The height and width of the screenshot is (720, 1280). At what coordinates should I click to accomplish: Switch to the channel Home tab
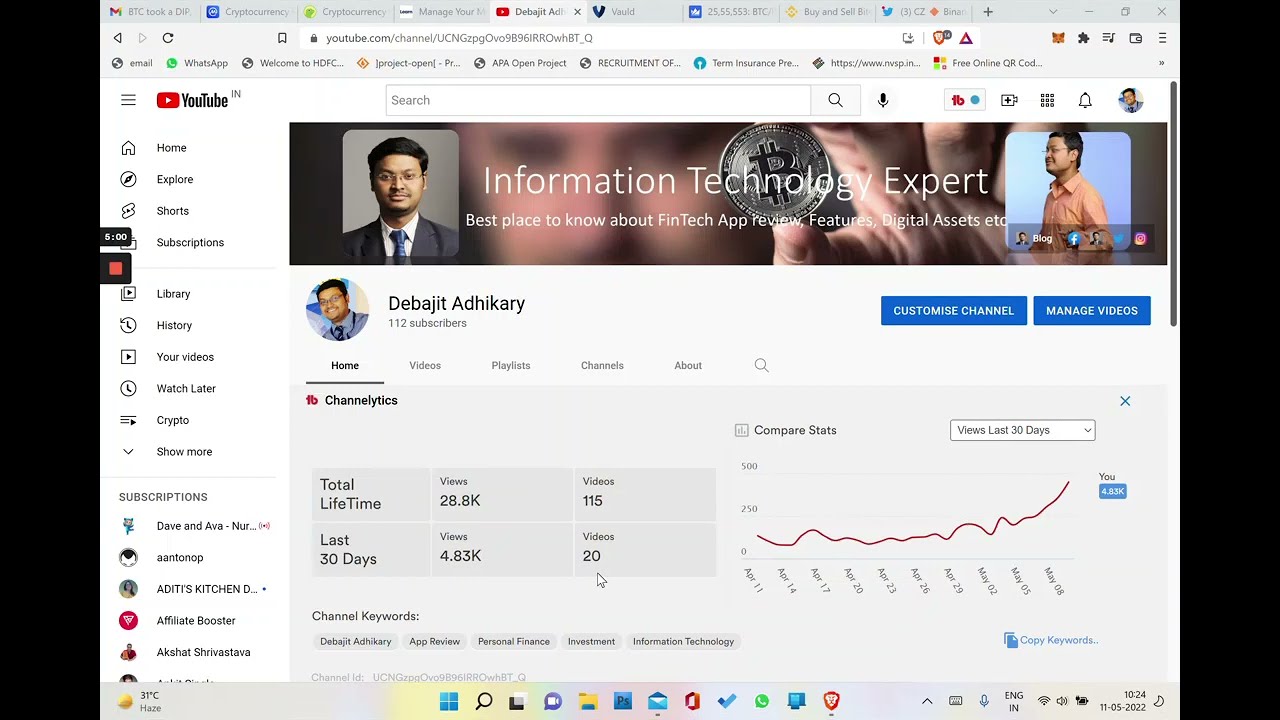tap(345, 365)
